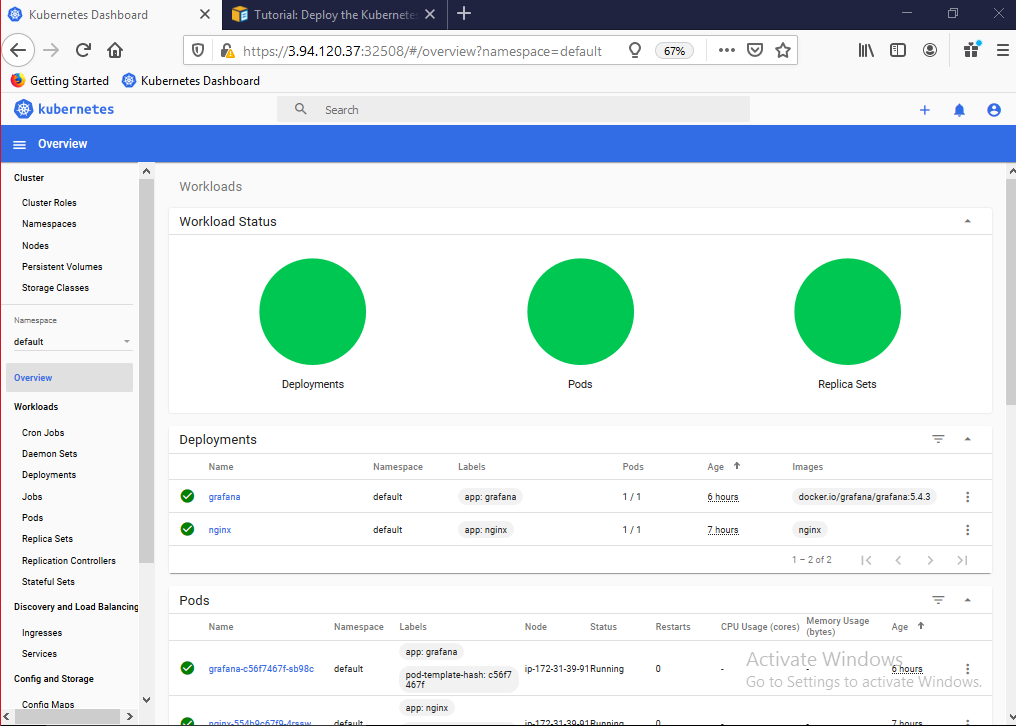The height and width of the screenshot is (726, 1016).
Task: Reload the current page
Action: (83, 50)
